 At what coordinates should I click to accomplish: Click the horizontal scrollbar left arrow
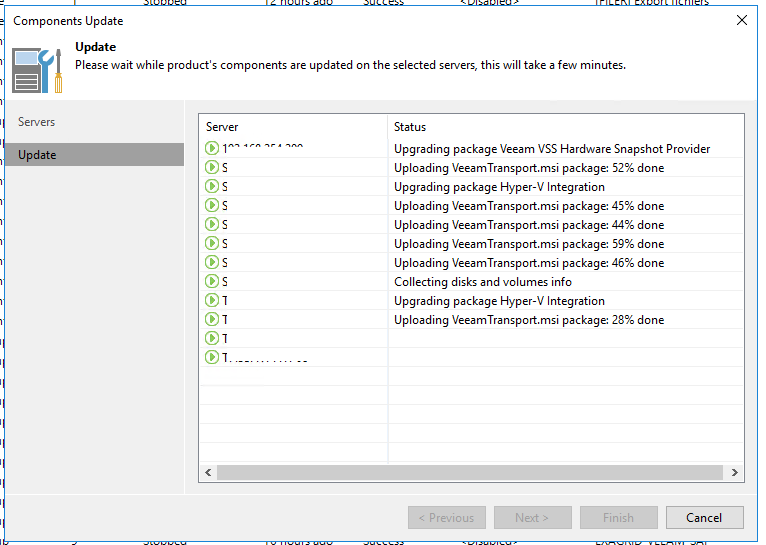point(209,472)
